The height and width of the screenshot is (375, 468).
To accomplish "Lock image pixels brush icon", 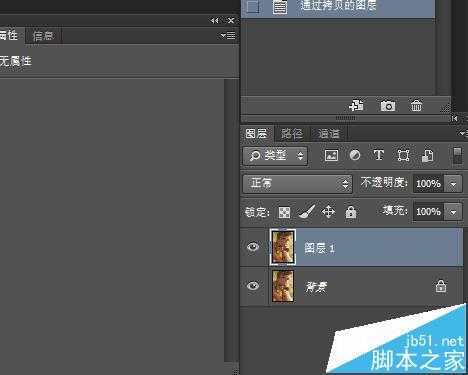I will pos(306,212).
